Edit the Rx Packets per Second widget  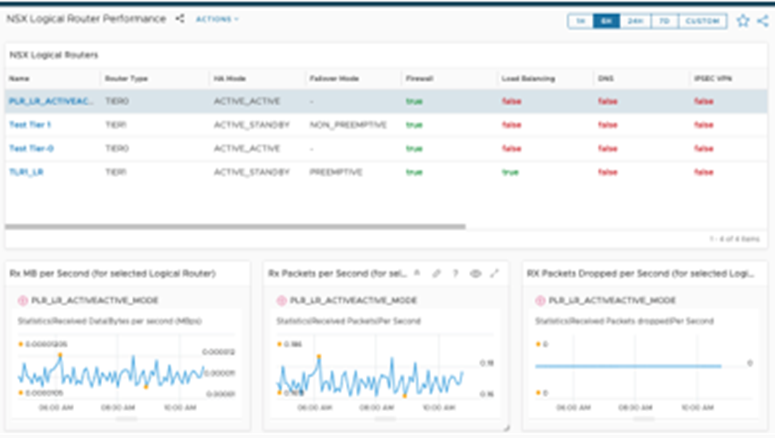pos(436,273)
